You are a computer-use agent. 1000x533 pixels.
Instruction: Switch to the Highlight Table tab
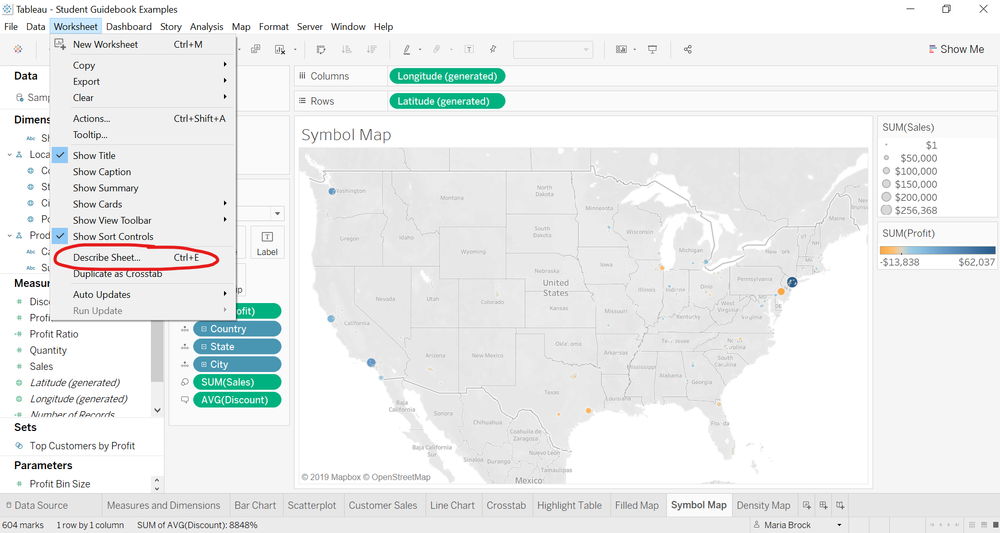(569, 505)
